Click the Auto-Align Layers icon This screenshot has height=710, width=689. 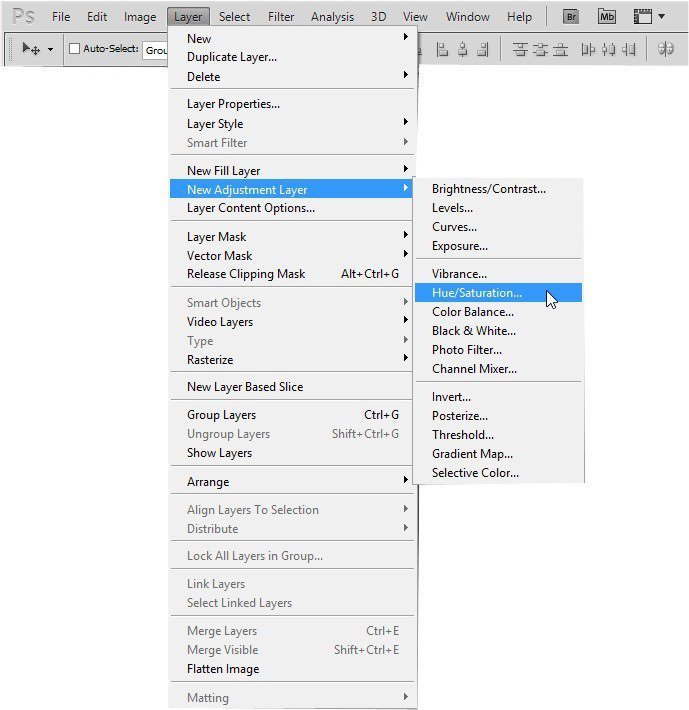tap(665, 48)
